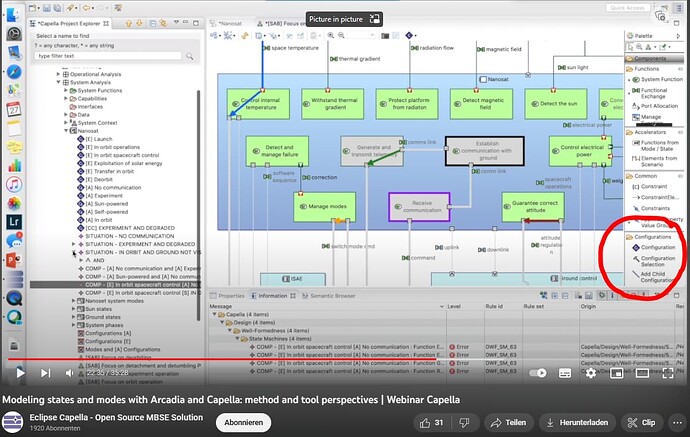Open Eclipse Capella channel name link
Screen dimensions: 690x437
point(116,418)
